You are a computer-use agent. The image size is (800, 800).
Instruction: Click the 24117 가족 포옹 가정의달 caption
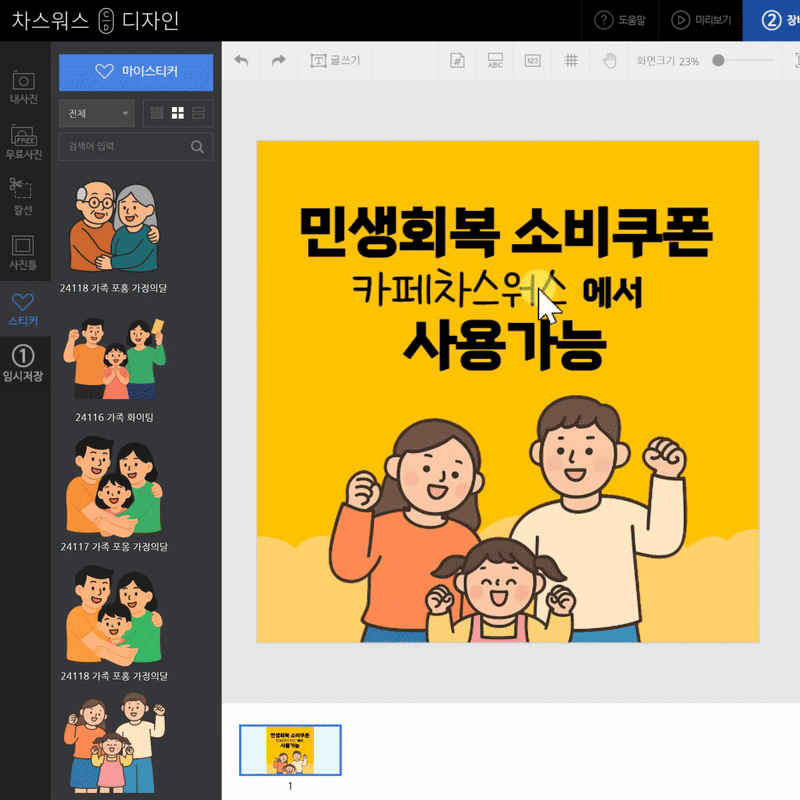pyautogui.click(x=114, y=546)
